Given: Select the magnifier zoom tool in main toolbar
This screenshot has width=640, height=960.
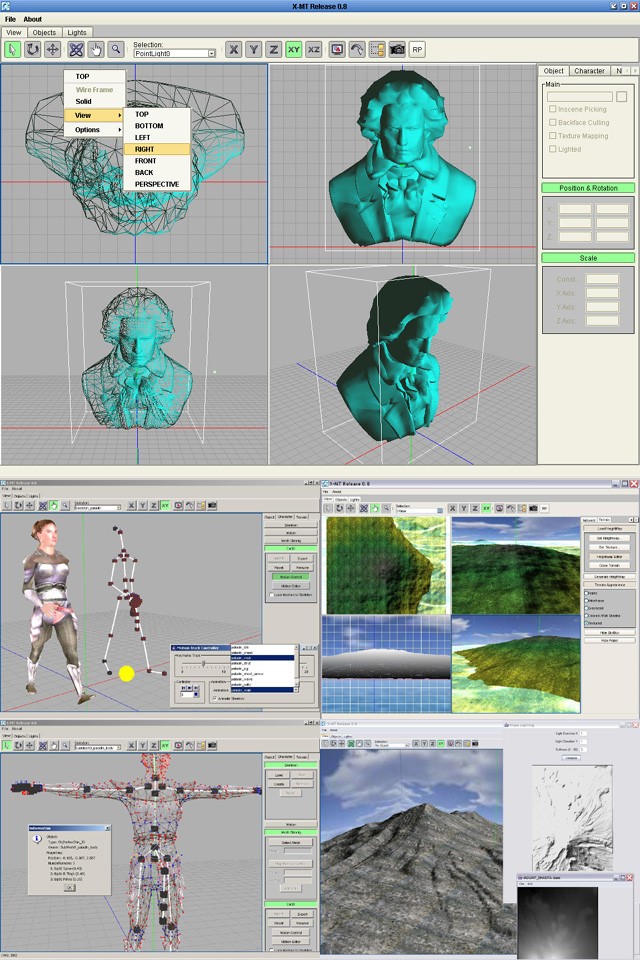Looking at the screenshot, I should pos(115,50).
